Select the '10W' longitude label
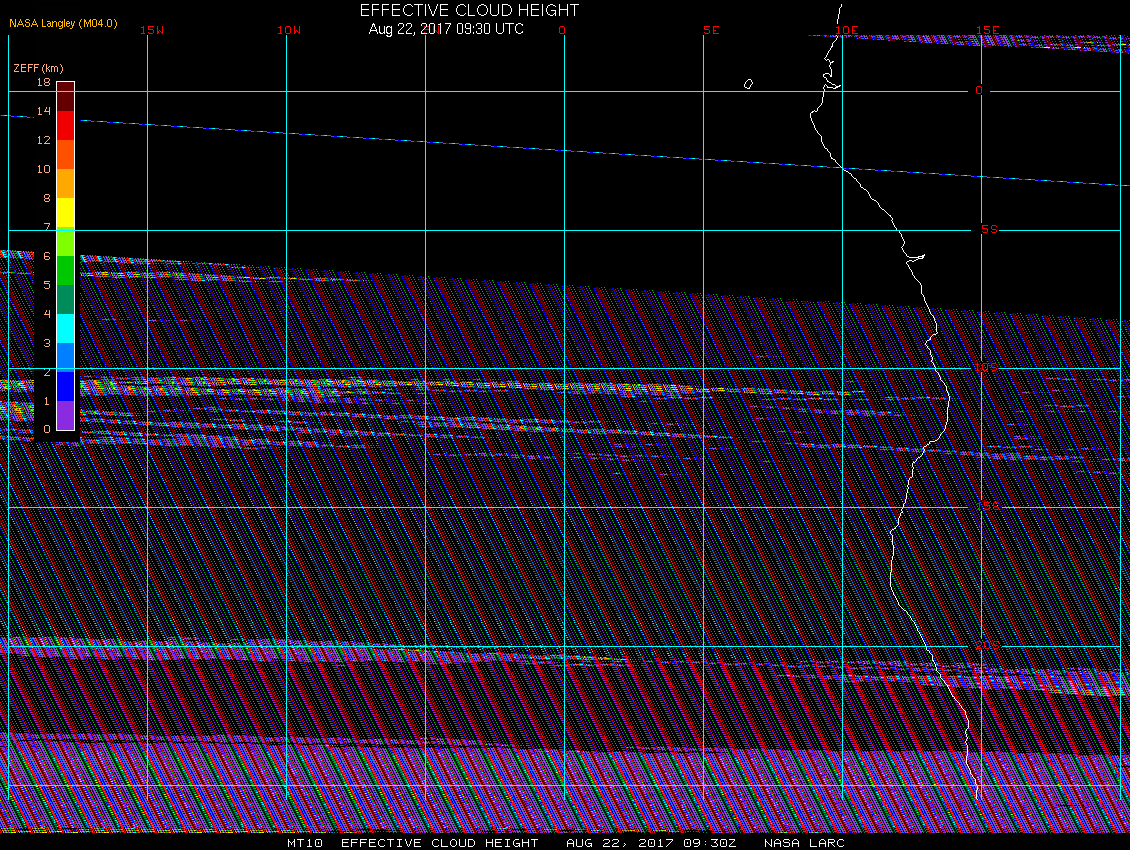Screen dimensions: 1130x850 289,30
